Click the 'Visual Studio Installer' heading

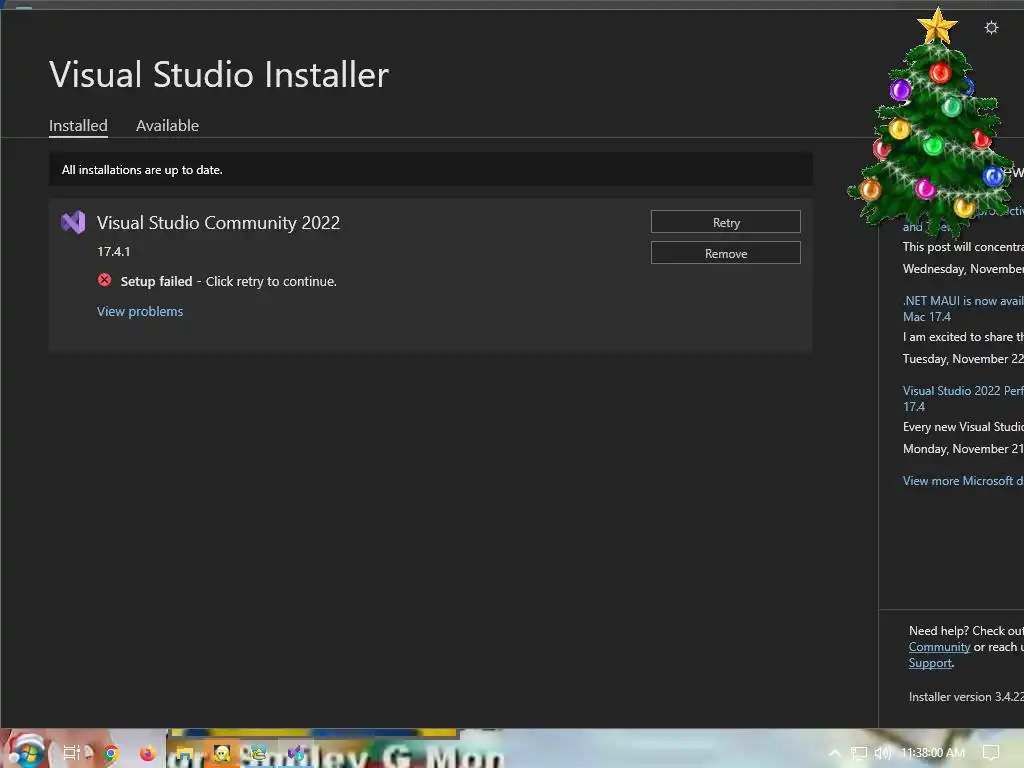(x=219, y=74)
